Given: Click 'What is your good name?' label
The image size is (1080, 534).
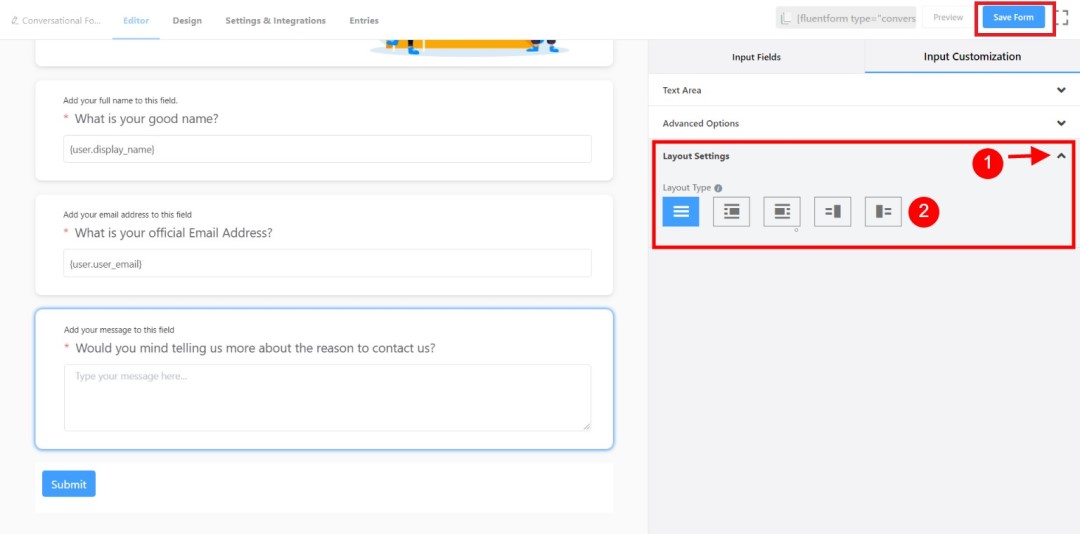Looking at the screenshot, I should click(x=146, y=119).
